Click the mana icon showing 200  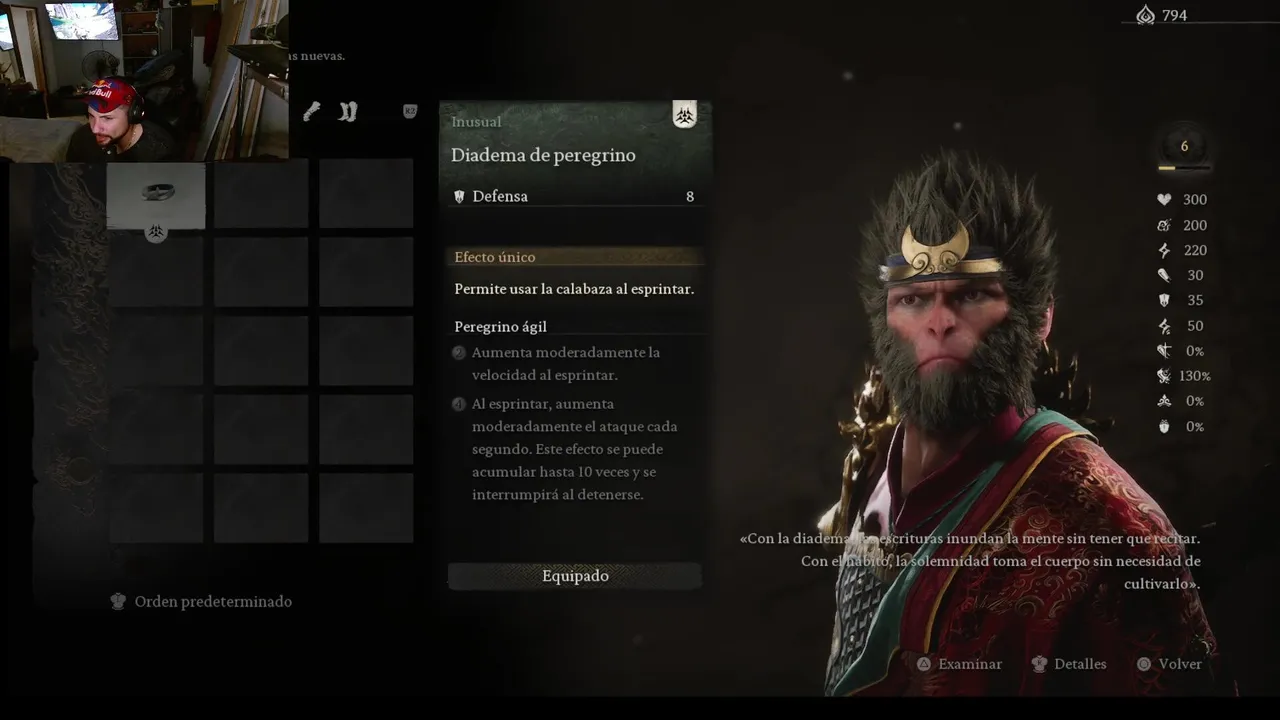click(x=1164, y=225)
